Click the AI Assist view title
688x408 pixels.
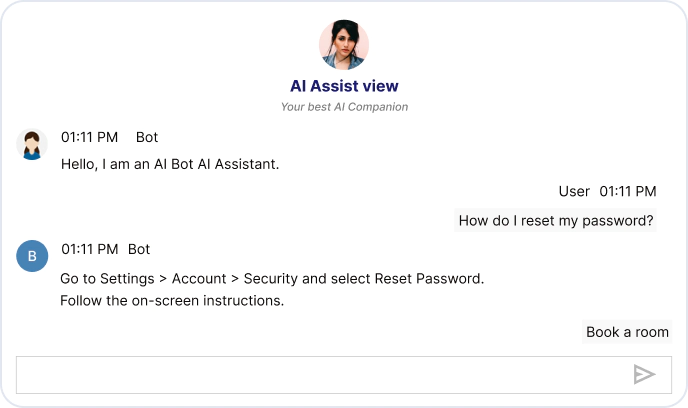344,86
